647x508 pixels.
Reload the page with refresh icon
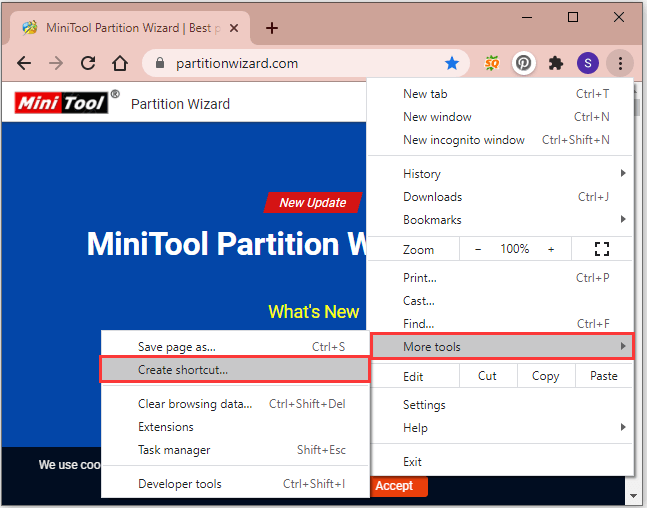tap(88, 63)
